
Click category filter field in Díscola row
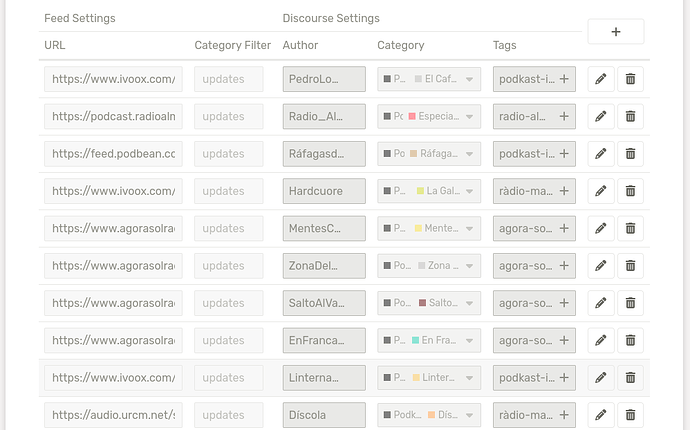click(x=229, y=415)
